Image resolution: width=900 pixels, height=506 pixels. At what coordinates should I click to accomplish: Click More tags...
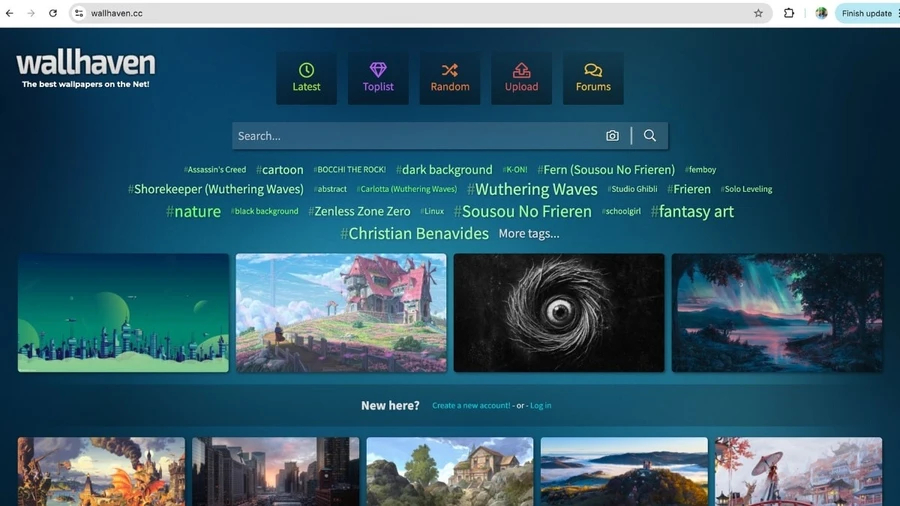(x=529, y=234)
